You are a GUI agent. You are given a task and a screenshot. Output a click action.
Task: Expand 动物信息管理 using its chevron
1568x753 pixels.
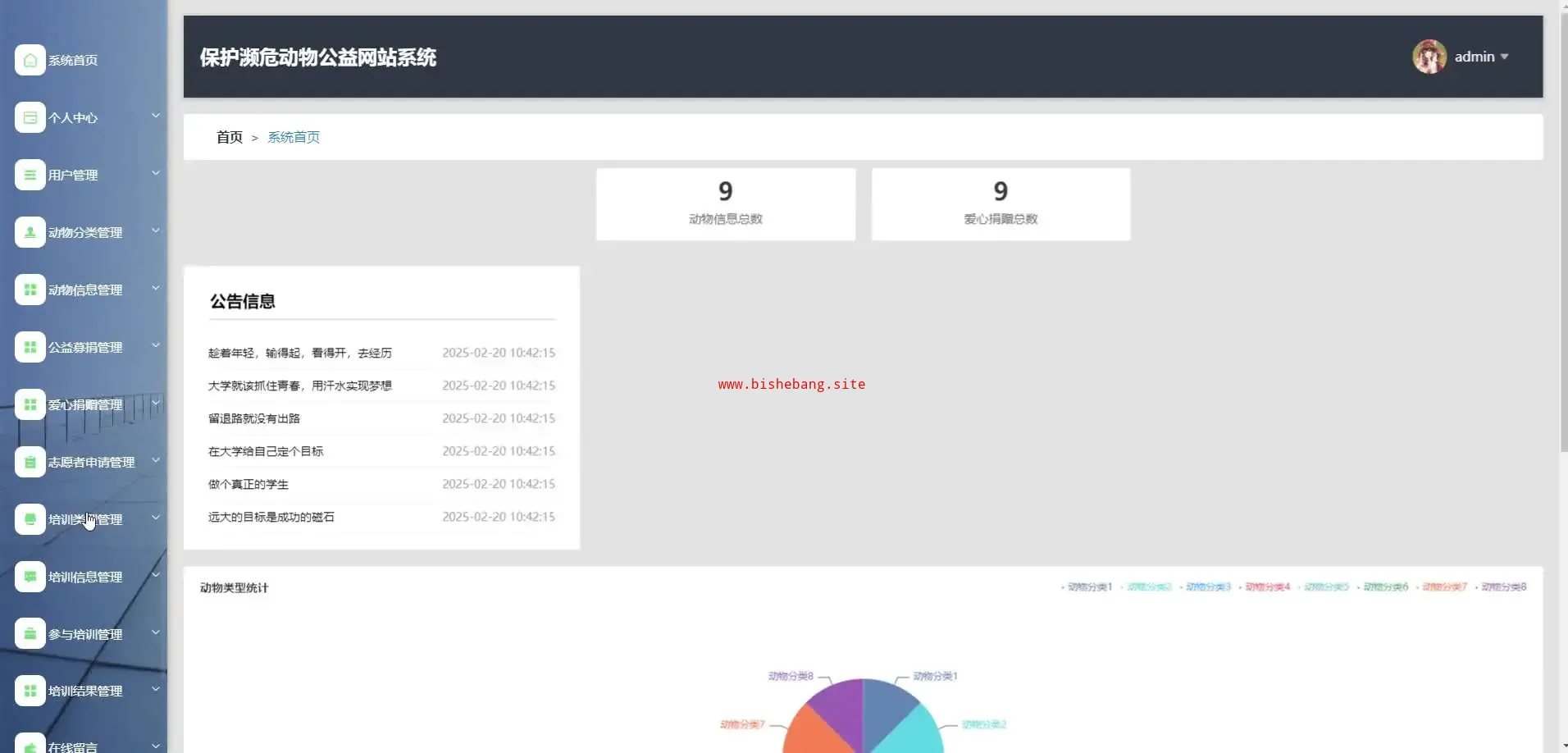[x=156, y=288]
